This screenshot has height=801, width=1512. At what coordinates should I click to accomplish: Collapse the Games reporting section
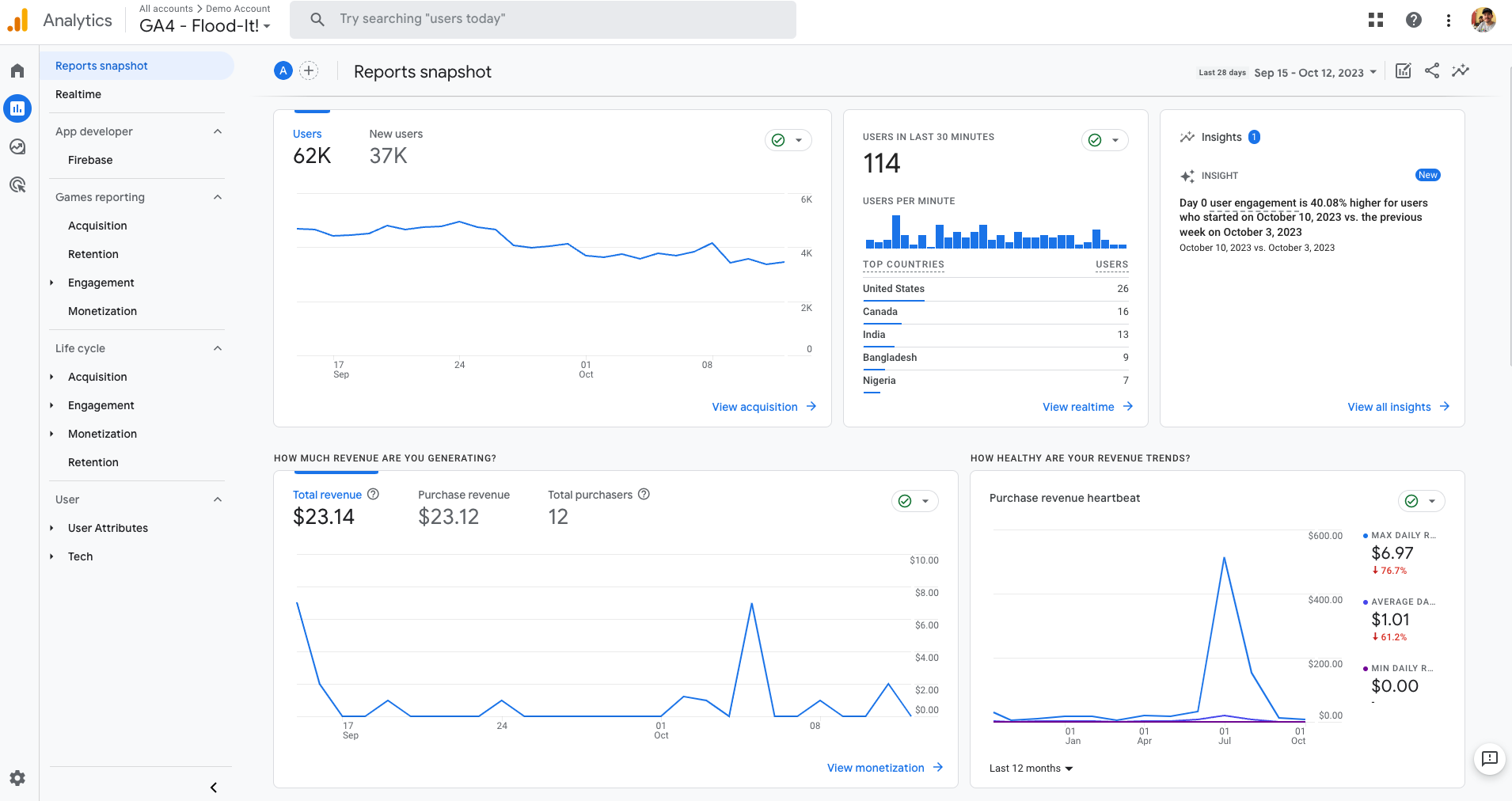218,197
